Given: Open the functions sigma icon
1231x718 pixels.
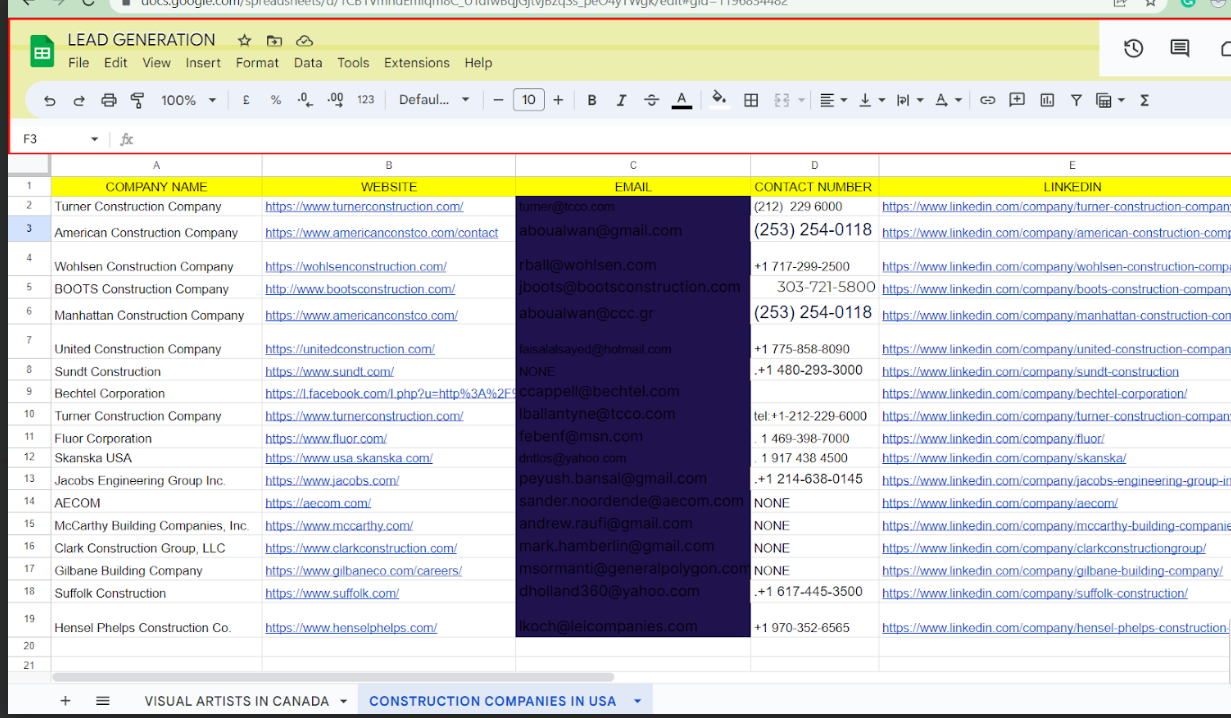Looking at the screenshot, I should (x=1144, y=100).
